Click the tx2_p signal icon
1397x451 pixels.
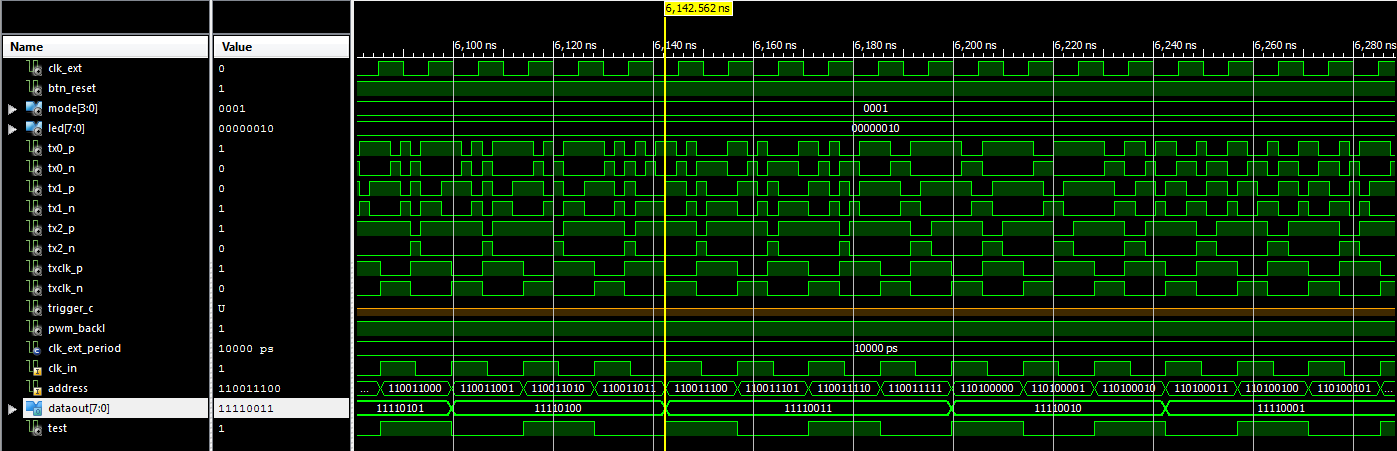point(34,228)
